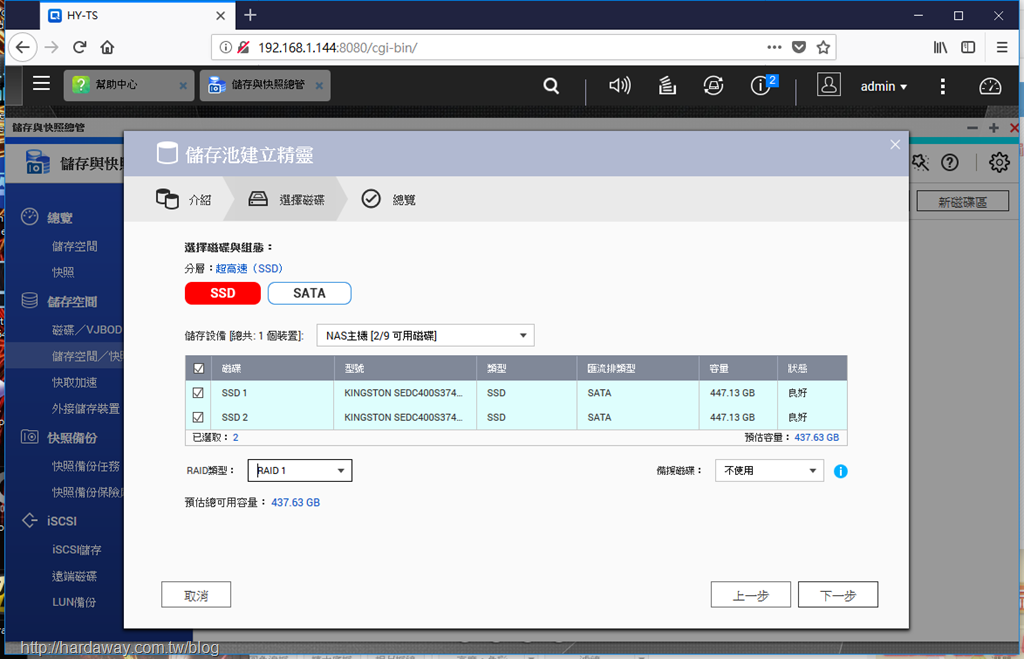The width and height of the screenshot is (1024, 659).
Task: Open the NAS主機 storage device dropdown
Action: (425, 336)
